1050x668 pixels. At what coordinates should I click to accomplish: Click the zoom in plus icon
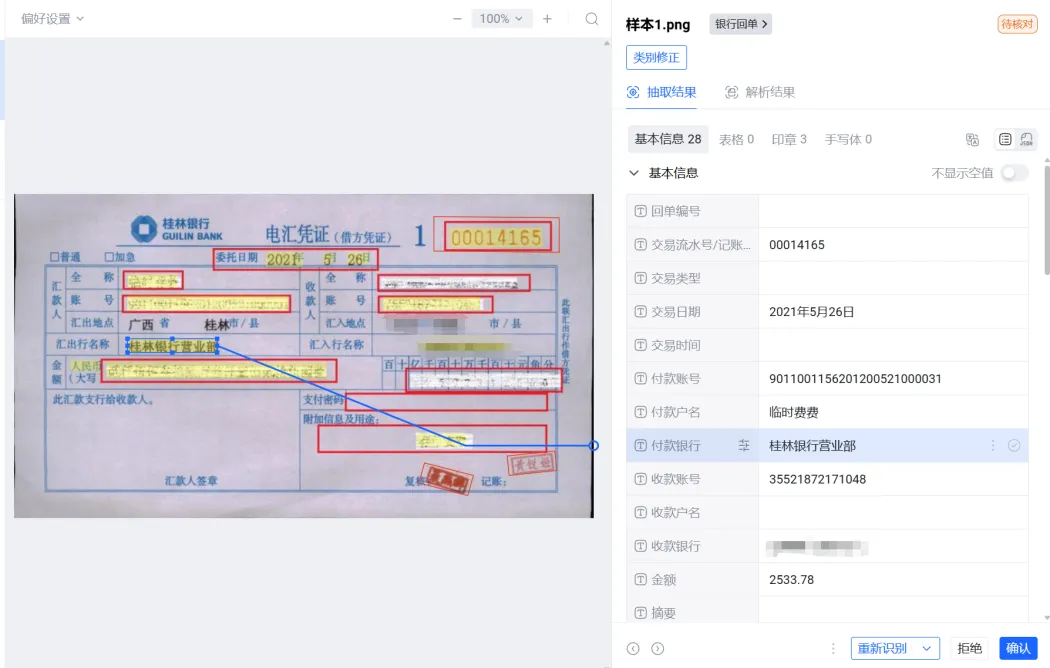click(547, 19)
